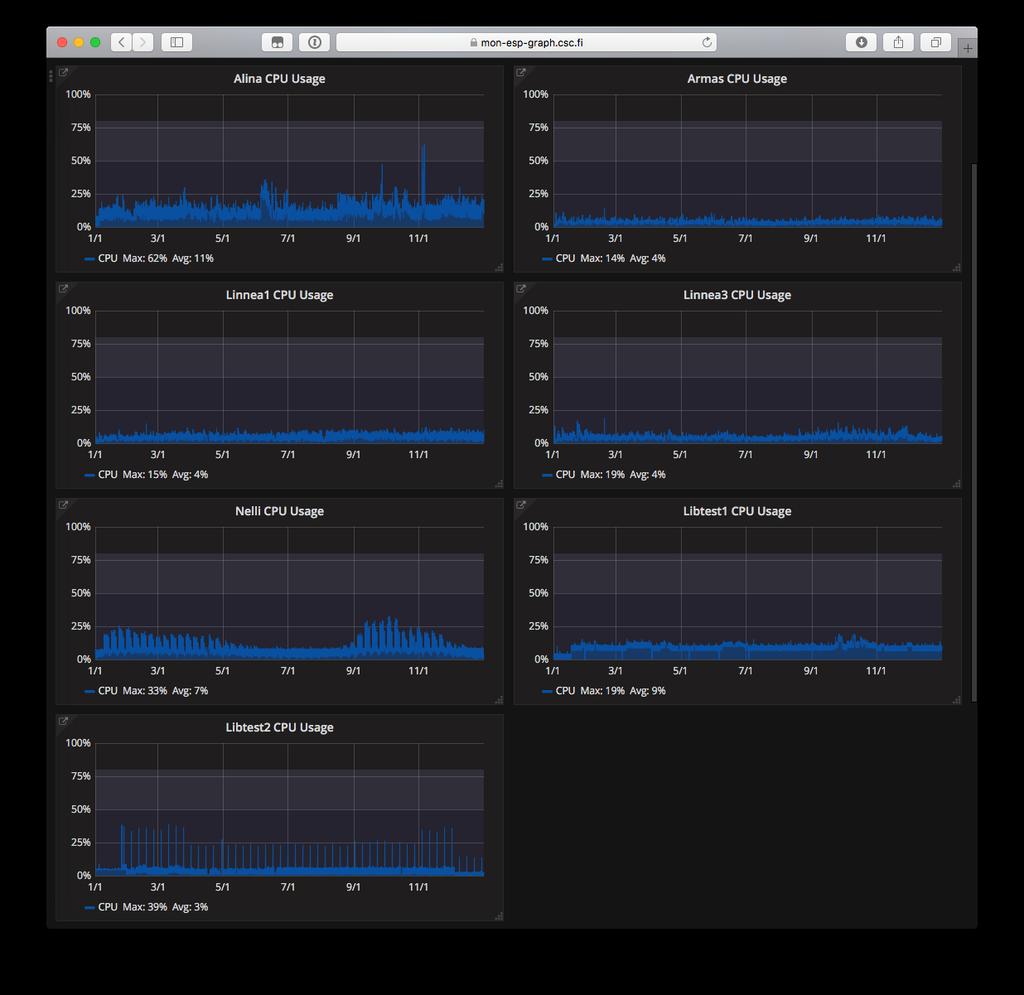Open the Safari downloads button
This screenshot has height=995, width=1024.
pos(861,42)
